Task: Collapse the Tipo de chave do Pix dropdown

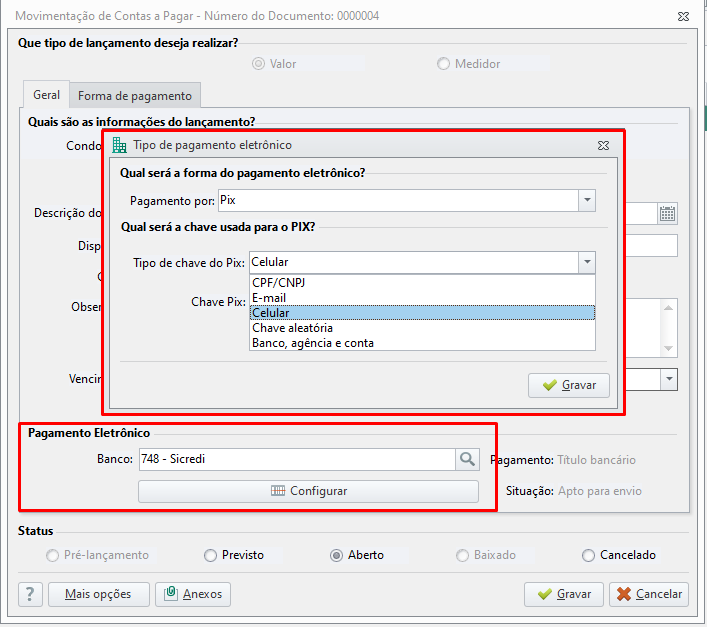Action: coord(587,262)
